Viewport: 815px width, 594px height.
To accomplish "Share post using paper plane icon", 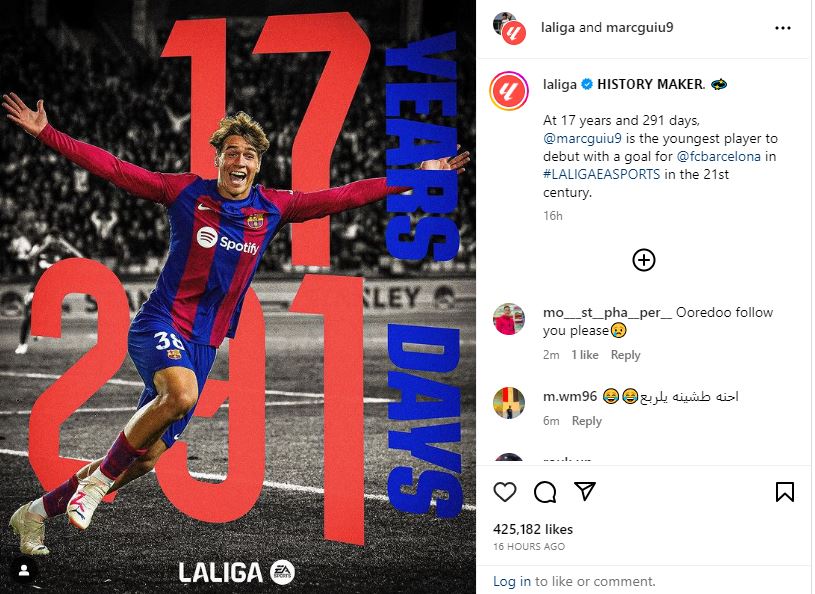I will tap(585, 491).
